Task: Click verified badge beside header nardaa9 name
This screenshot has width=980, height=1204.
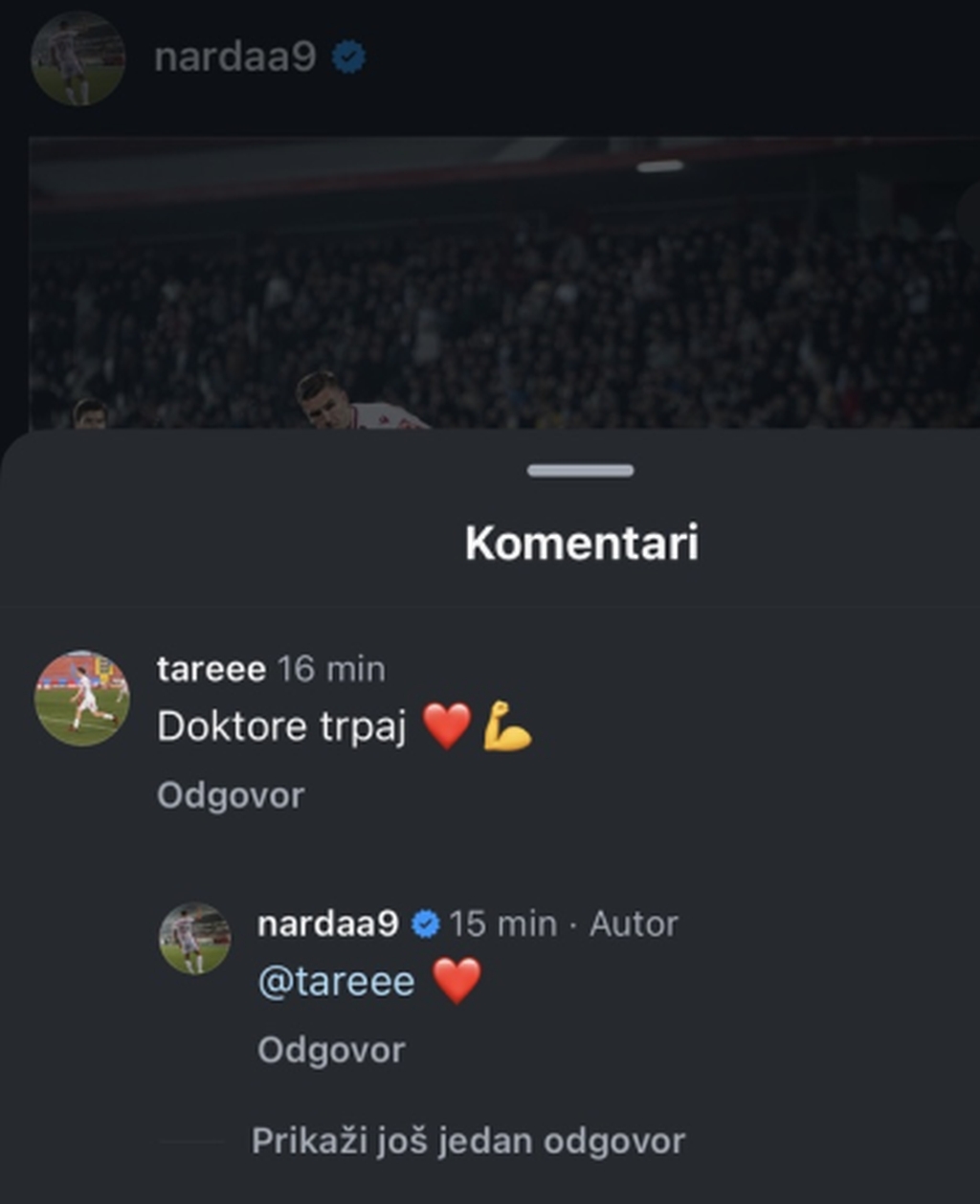Action: [x=348, y=58]
